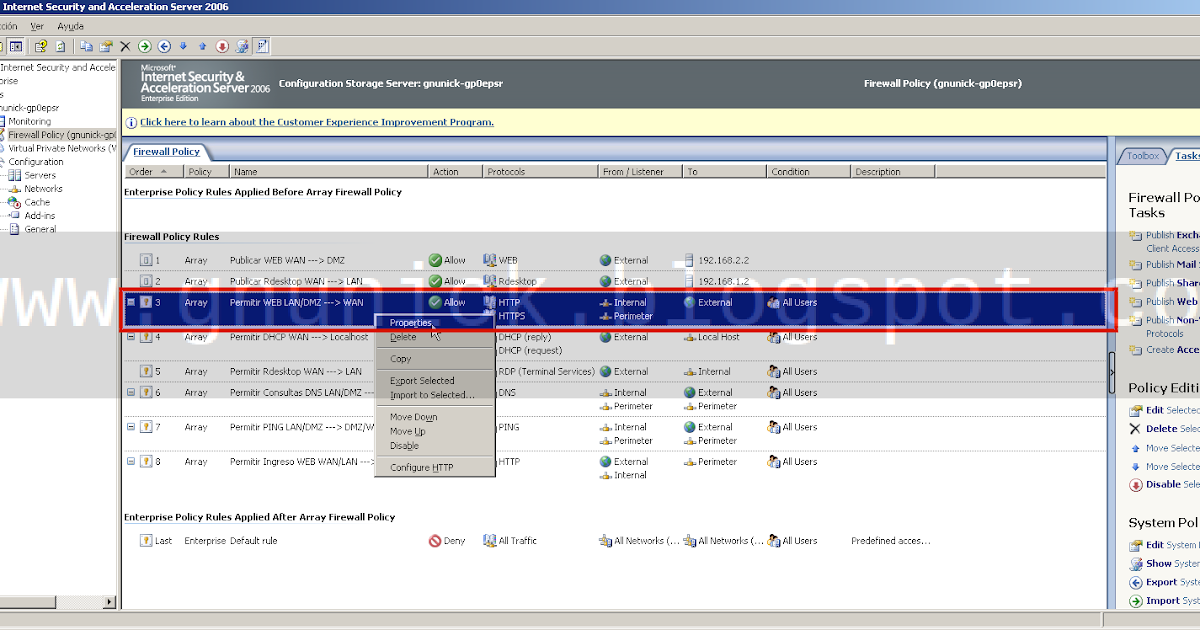Image resolution: width=1200 pixels, height=630 pixels.
Task: Choose Disable in the context menu
Action: (x=434, y=446)
